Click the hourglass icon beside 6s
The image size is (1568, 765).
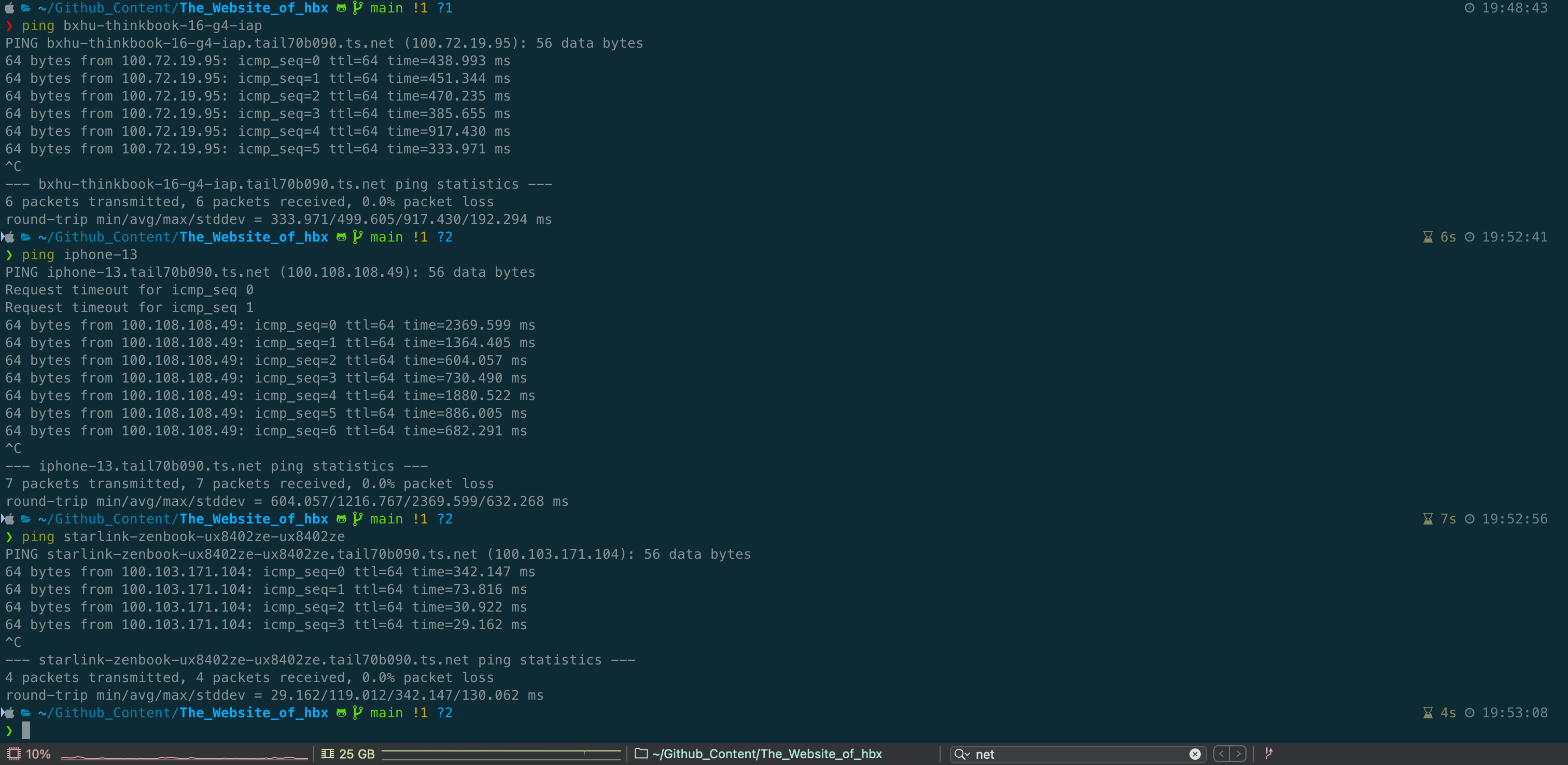point(1427,237)
